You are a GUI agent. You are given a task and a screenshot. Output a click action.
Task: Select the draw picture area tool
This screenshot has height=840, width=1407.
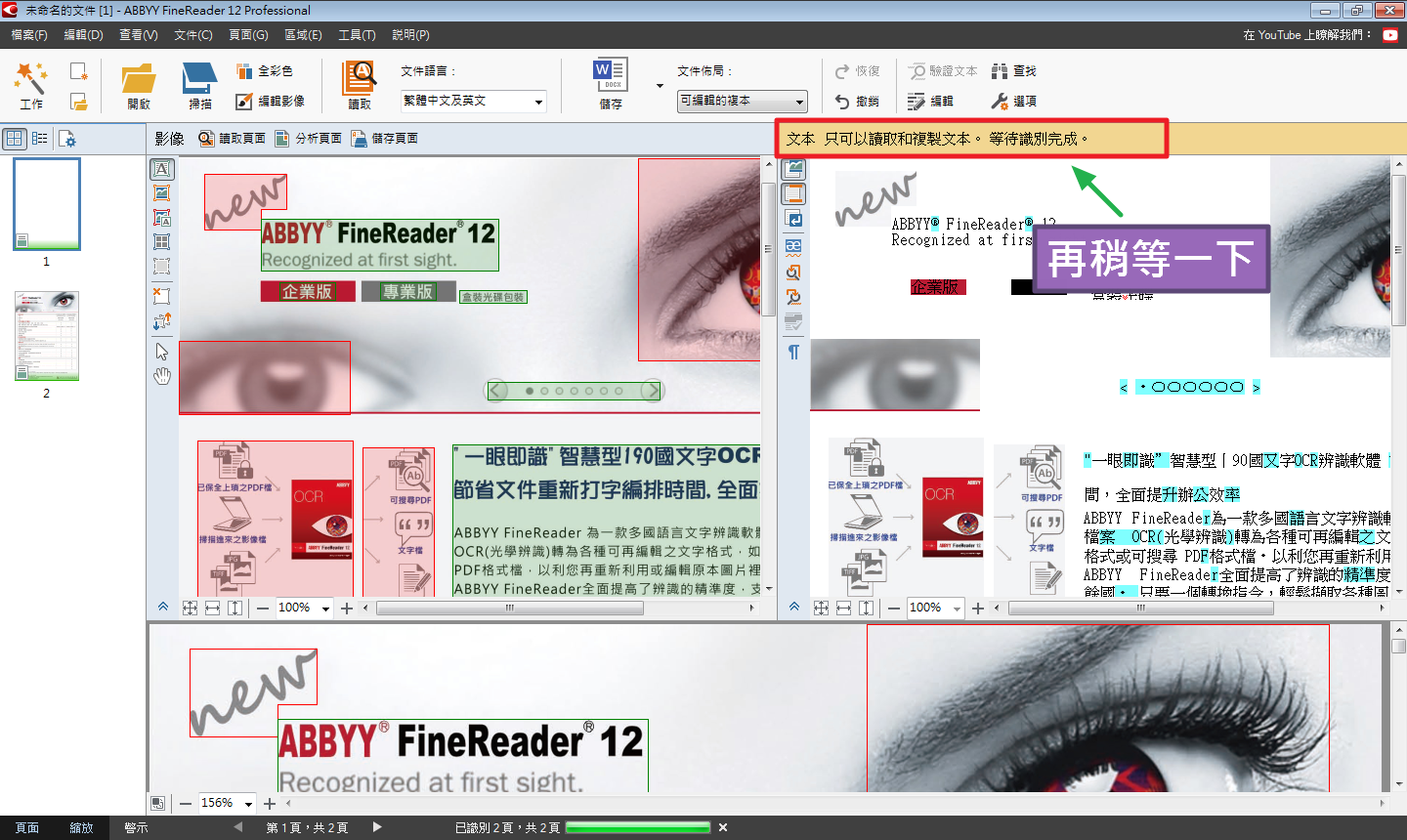[162, 193]
